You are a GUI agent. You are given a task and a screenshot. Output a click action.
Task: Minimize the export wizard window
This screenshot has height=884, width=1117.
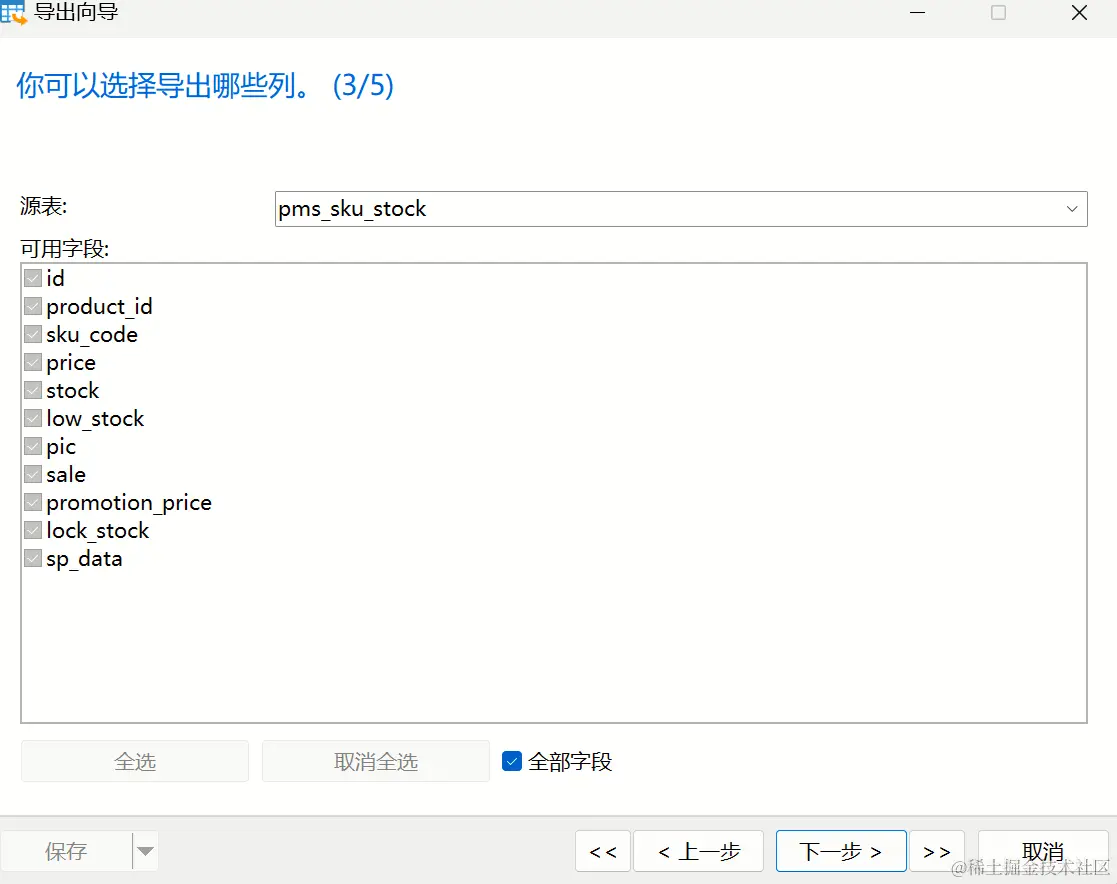coord(918,13)
